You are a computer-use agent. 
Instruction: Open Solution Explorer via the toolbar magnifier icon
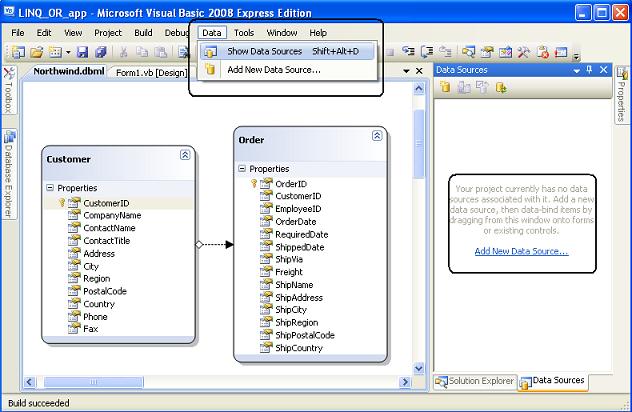pos(468,52)
